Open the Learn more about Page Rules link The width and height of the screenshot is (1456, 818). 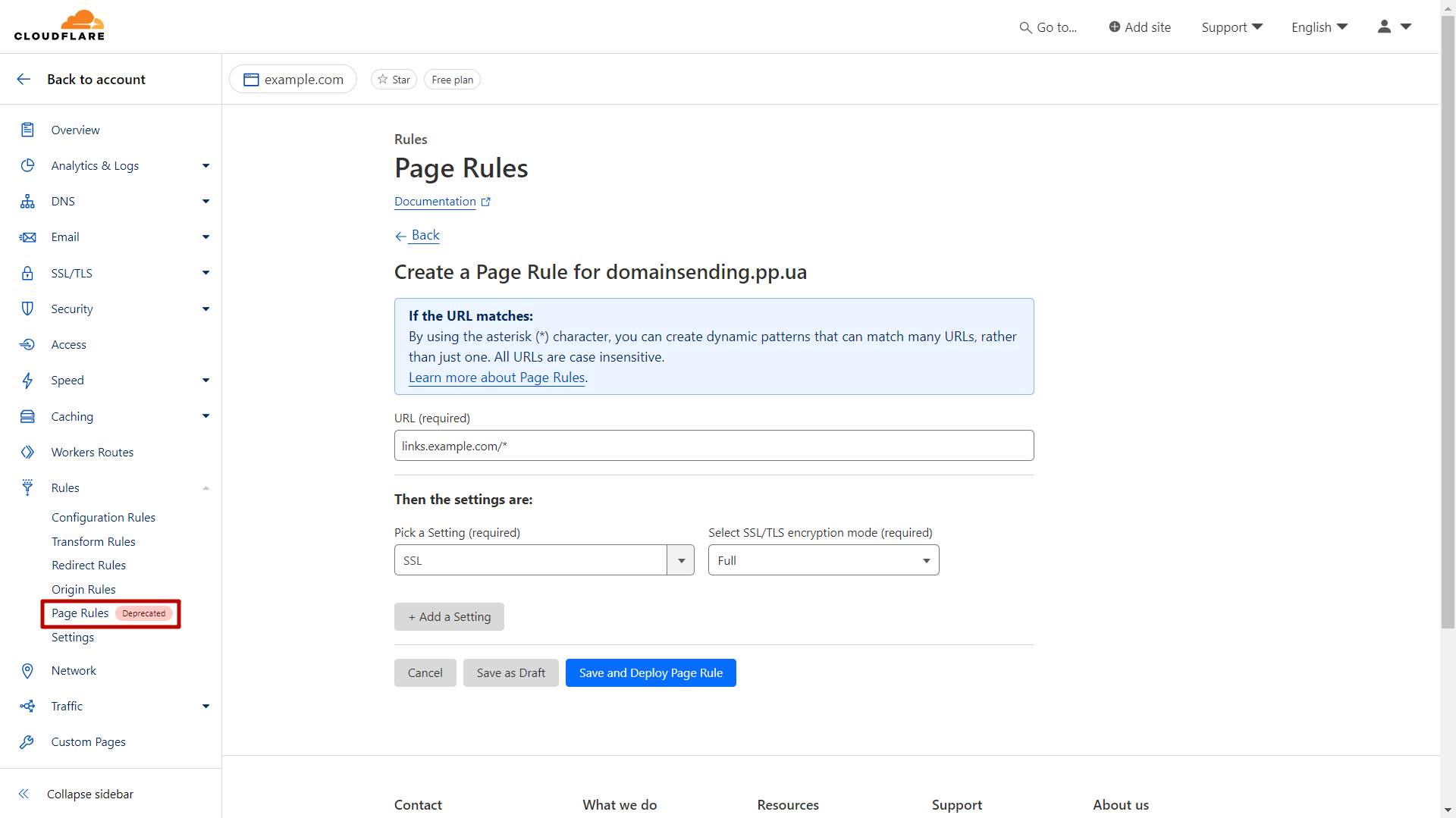(497, 378)
